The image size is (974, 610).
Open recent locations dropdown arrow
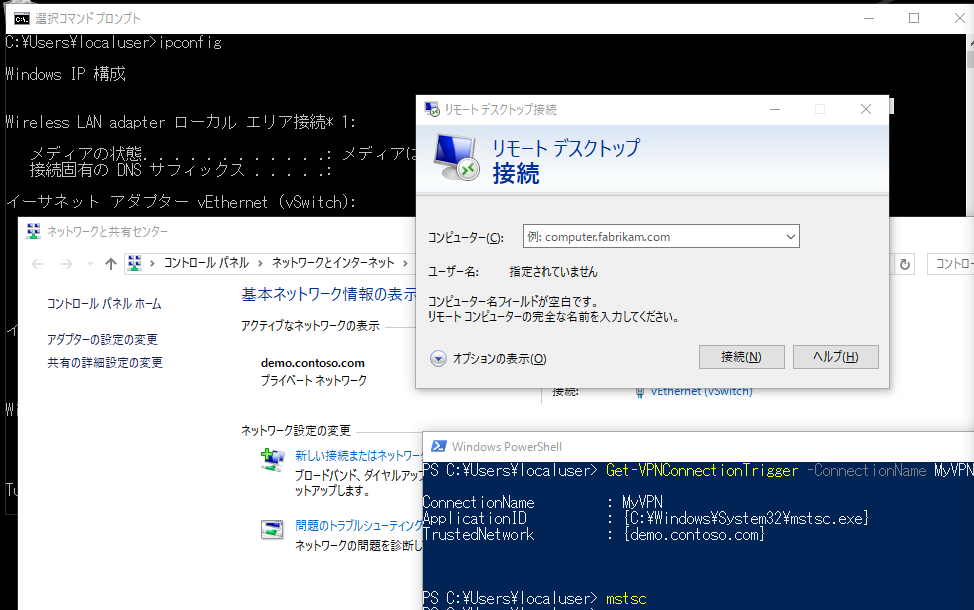(90, 264)
